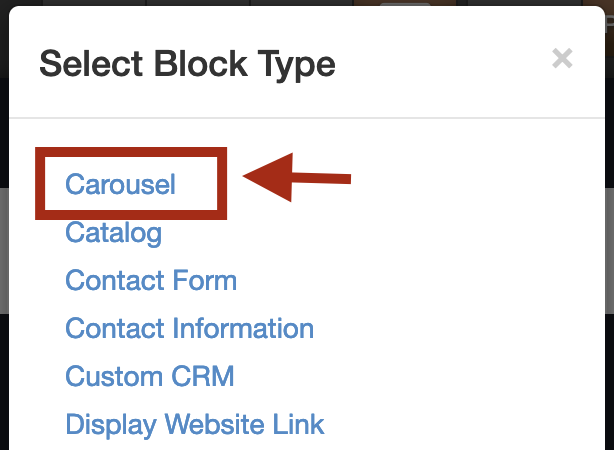Click the CRM text in Custom CRM

pos(203,376)
